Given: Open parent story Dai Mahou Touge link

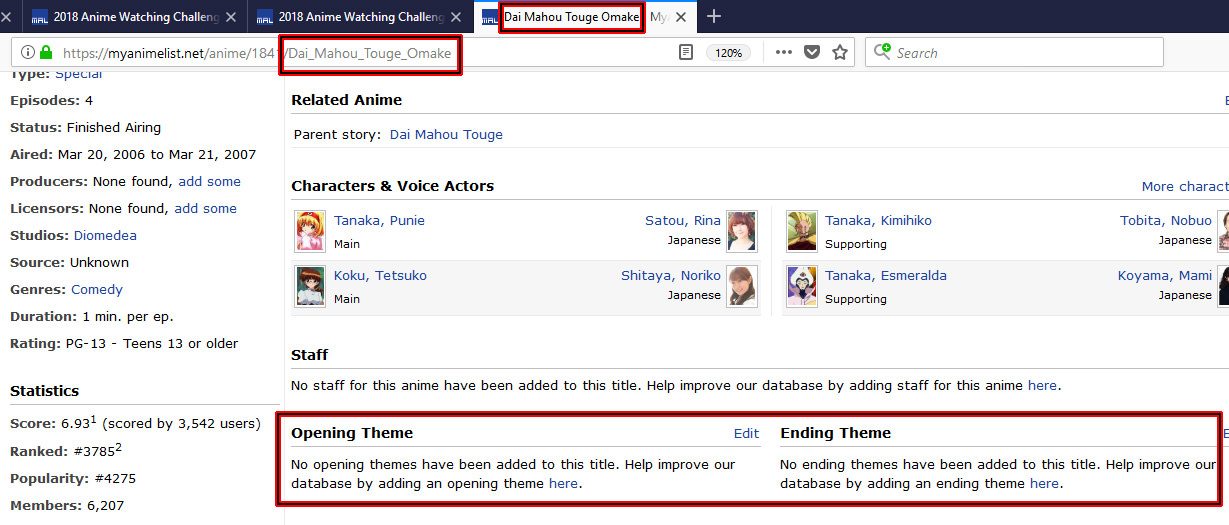Looking at the screenshot, I should tap(446, 134).
